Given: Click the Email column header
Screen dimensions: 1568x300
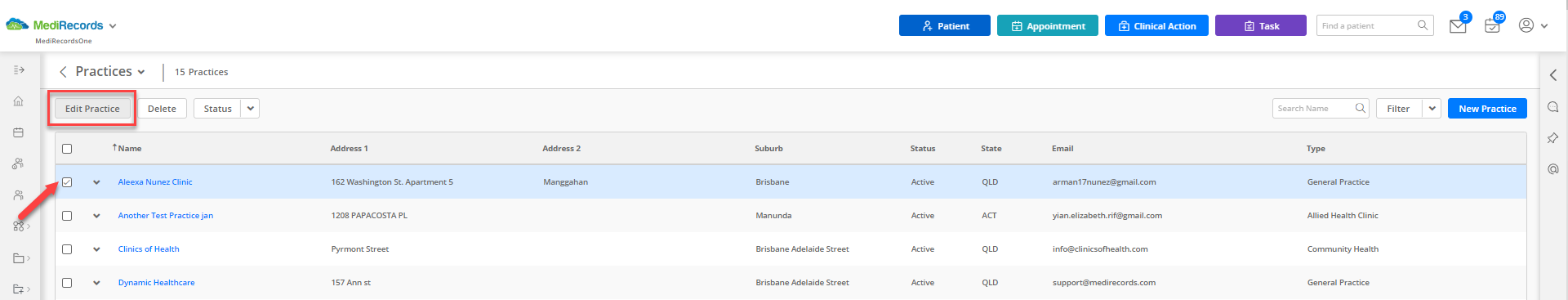Looking at the screenshot, I should point(1062,149).
